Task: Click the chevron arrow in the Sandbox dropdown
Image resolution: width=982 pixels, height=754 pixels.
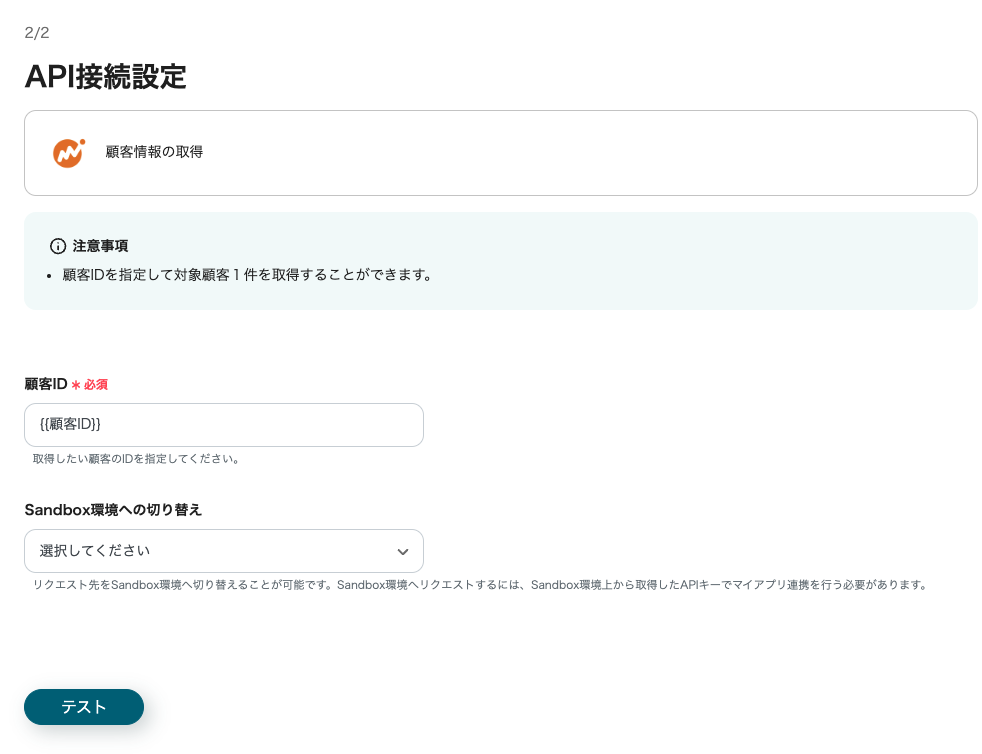Action: (403, 552)
